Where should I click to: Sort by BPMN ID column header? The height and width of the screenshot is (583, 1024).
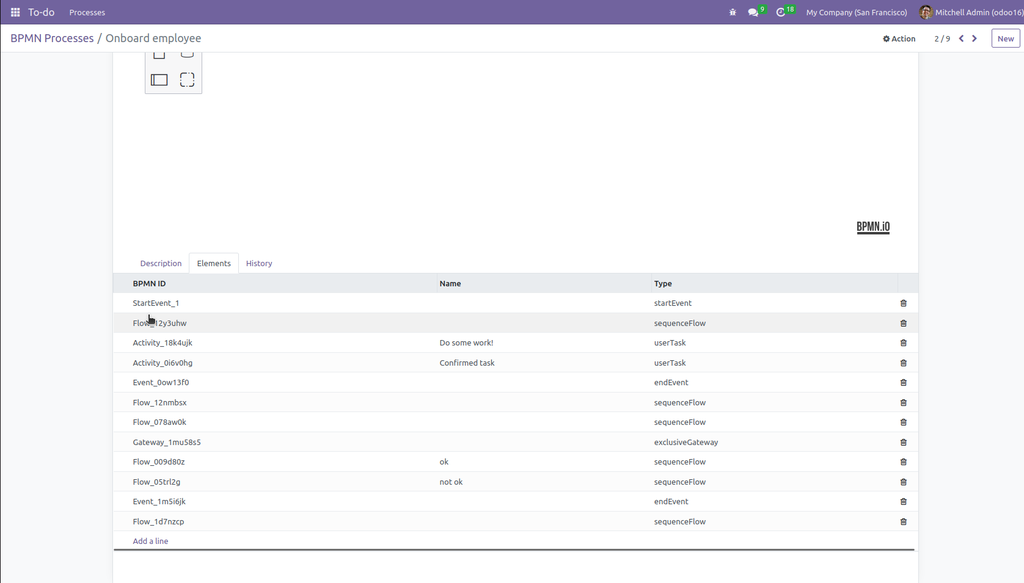click(149, 283)
